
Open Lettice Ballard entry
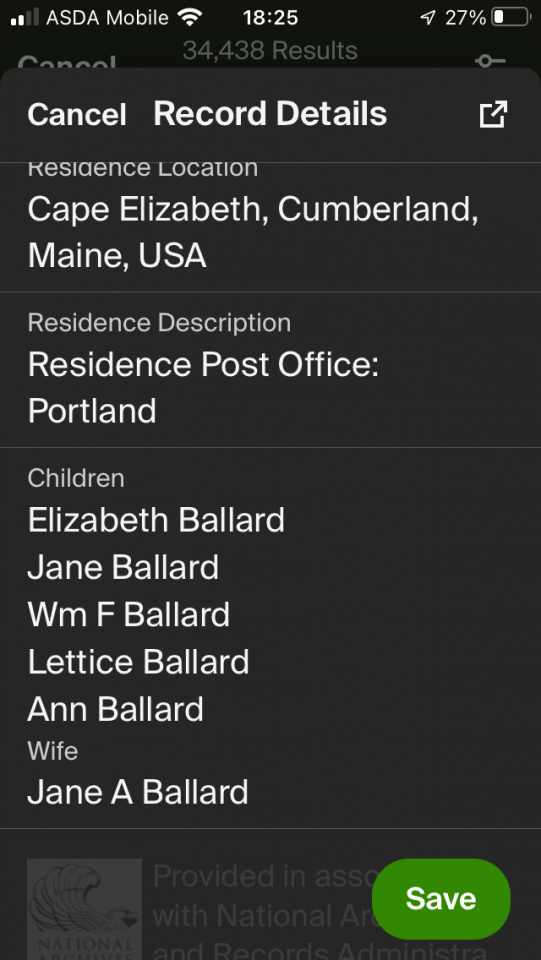138,662
